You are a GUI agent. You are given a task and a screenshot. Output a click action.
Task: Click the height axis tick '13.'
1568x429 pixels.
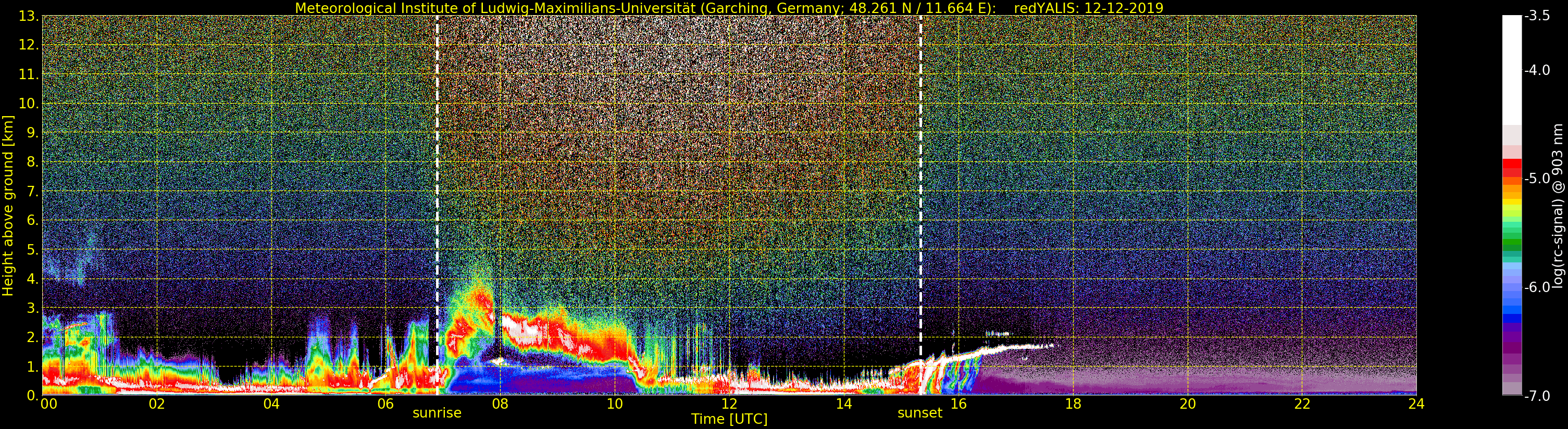pos(29,16)
